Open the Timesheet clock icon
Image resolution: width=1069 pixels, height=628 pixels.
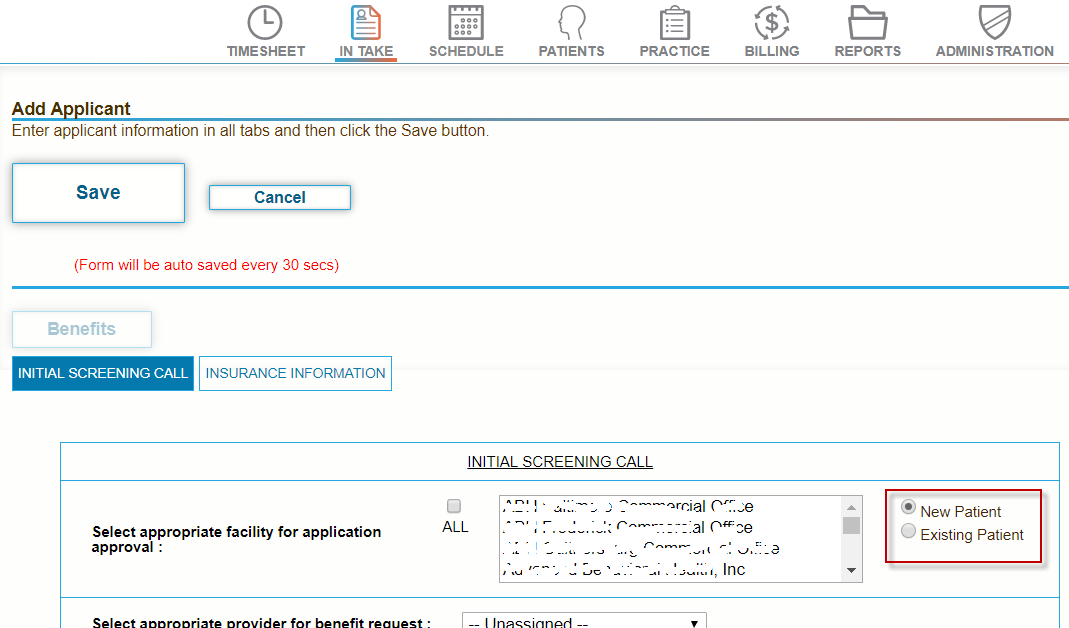click(265, 23)
